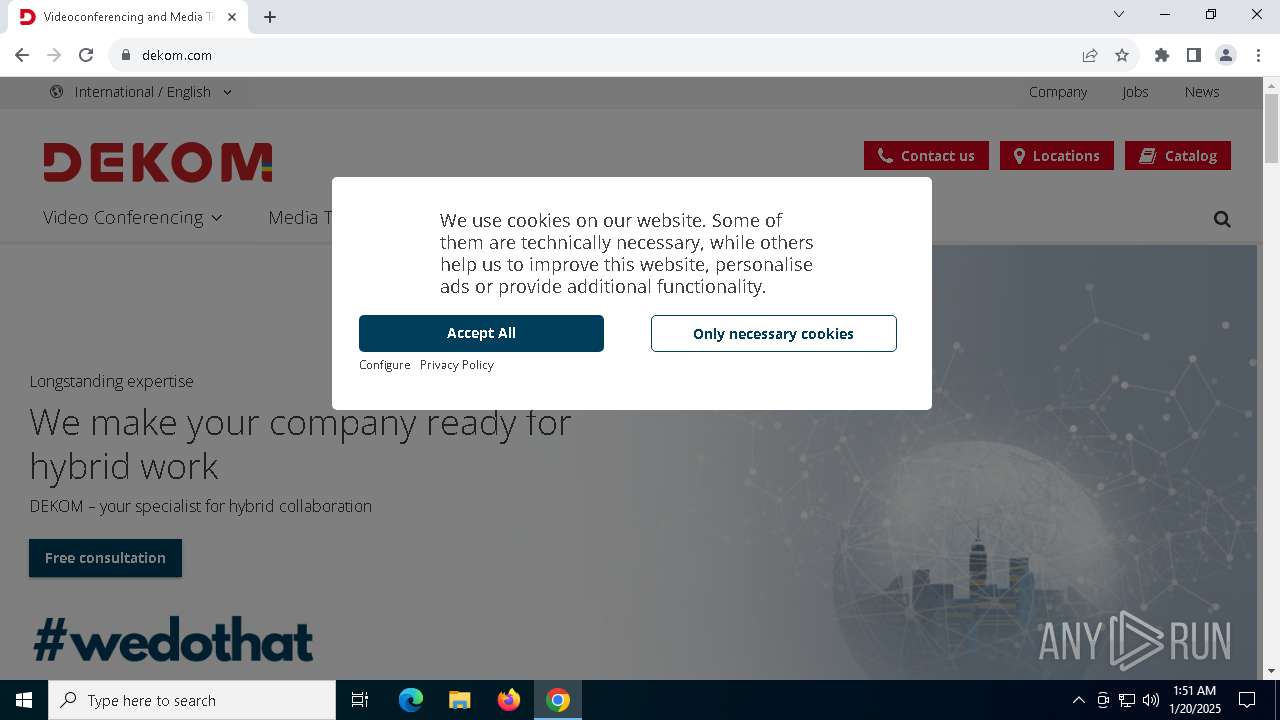Open the Chrome extensions puzzle icon
Image resolution: width=1280 pixels, height=720 pixels.
pos(1162,55)
